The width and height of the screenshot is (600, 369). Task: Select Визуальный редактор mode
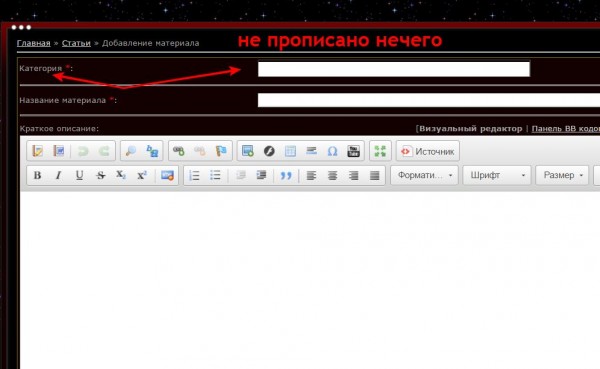click(471, 129)
